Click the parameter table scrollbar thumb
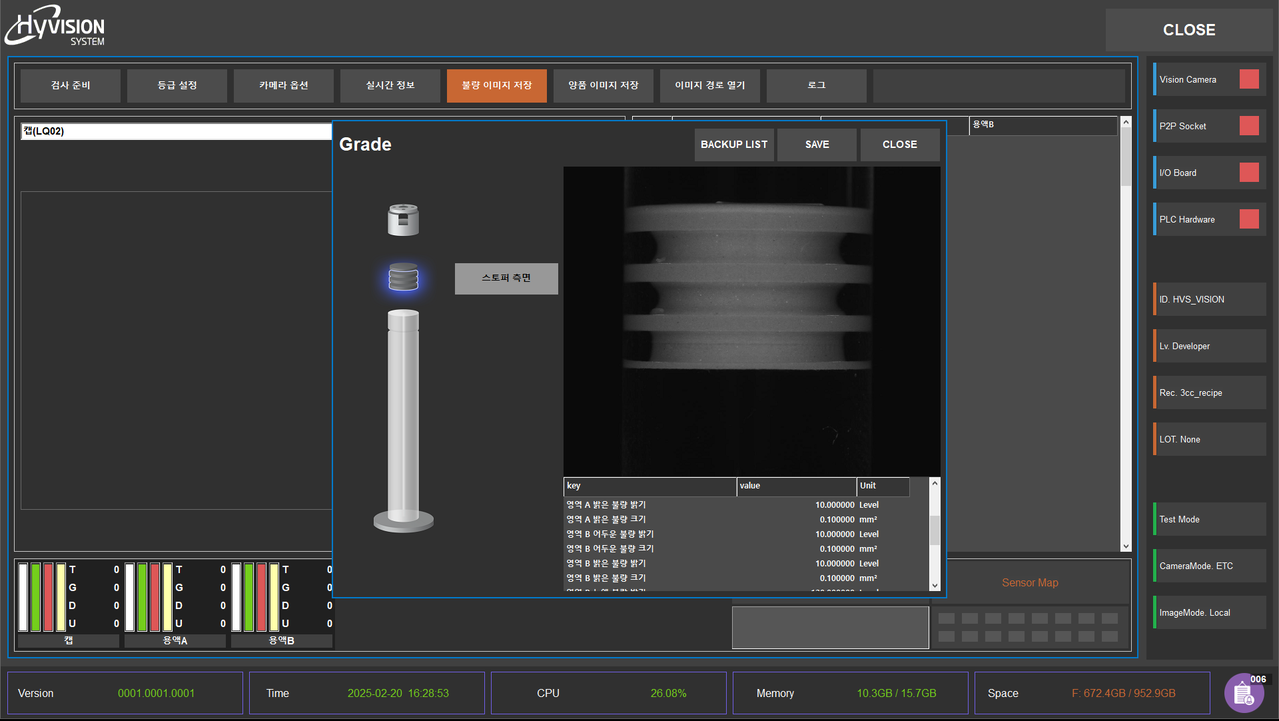The width and height of the screenshot is (1279, 721). coord(935,530)
